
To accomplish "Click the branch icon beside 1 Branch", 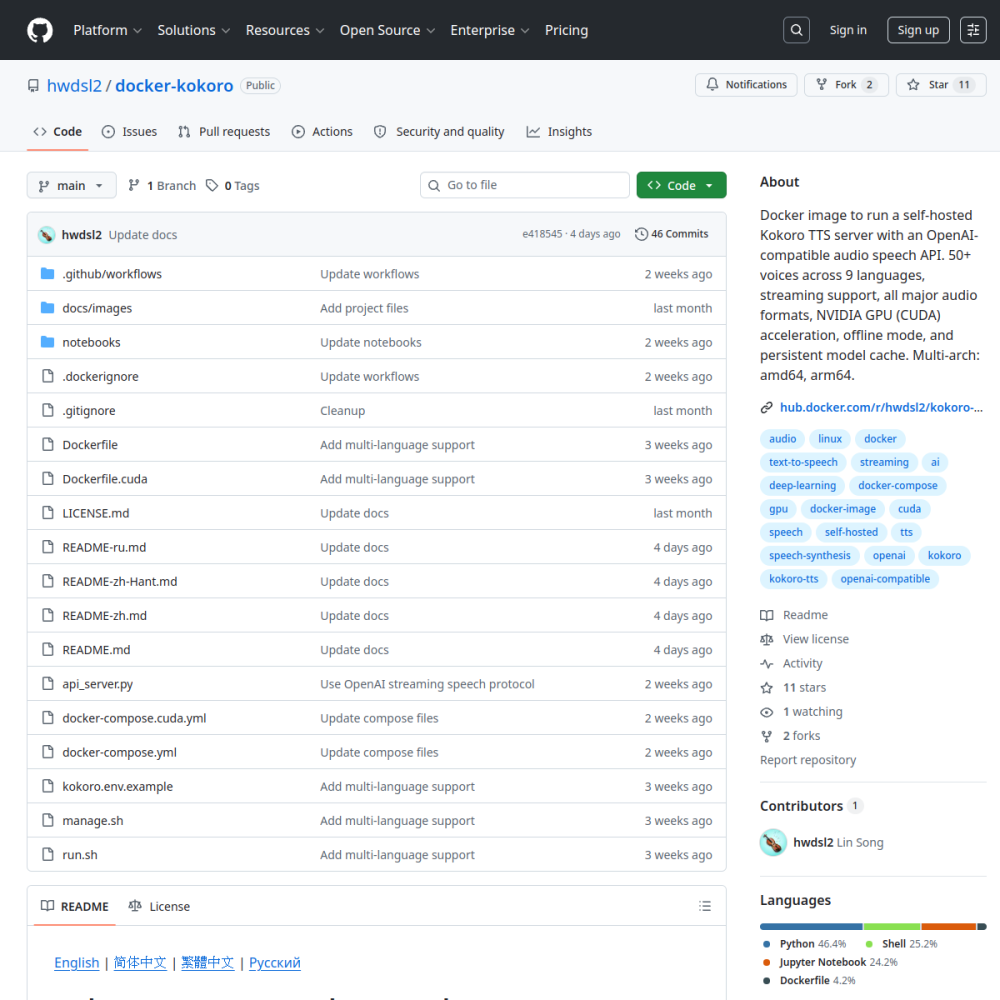I will pos(133,185).
